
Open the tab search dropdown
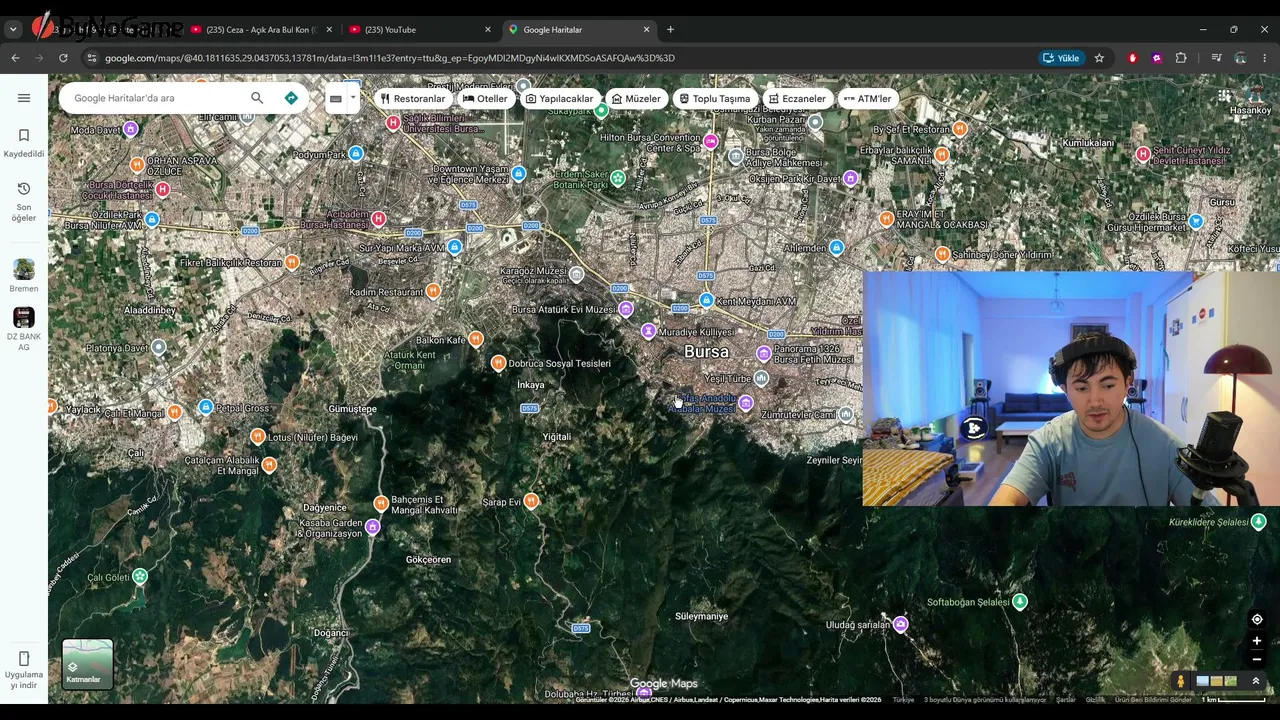click(x=14, y=30)
